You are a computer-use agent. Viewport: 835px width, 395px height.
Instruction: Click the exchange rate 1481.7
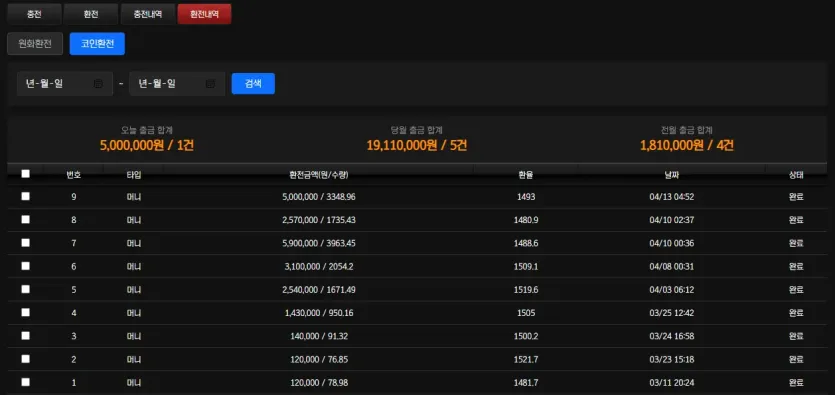[526, 383]
